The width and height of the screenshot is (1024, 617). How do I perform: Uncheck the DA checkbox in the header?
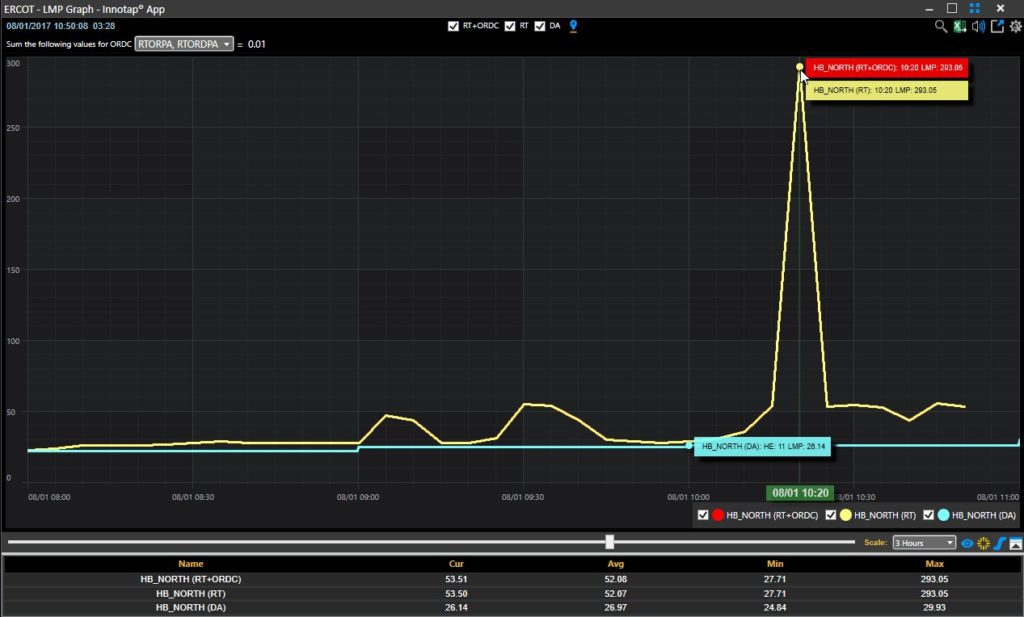539,26
